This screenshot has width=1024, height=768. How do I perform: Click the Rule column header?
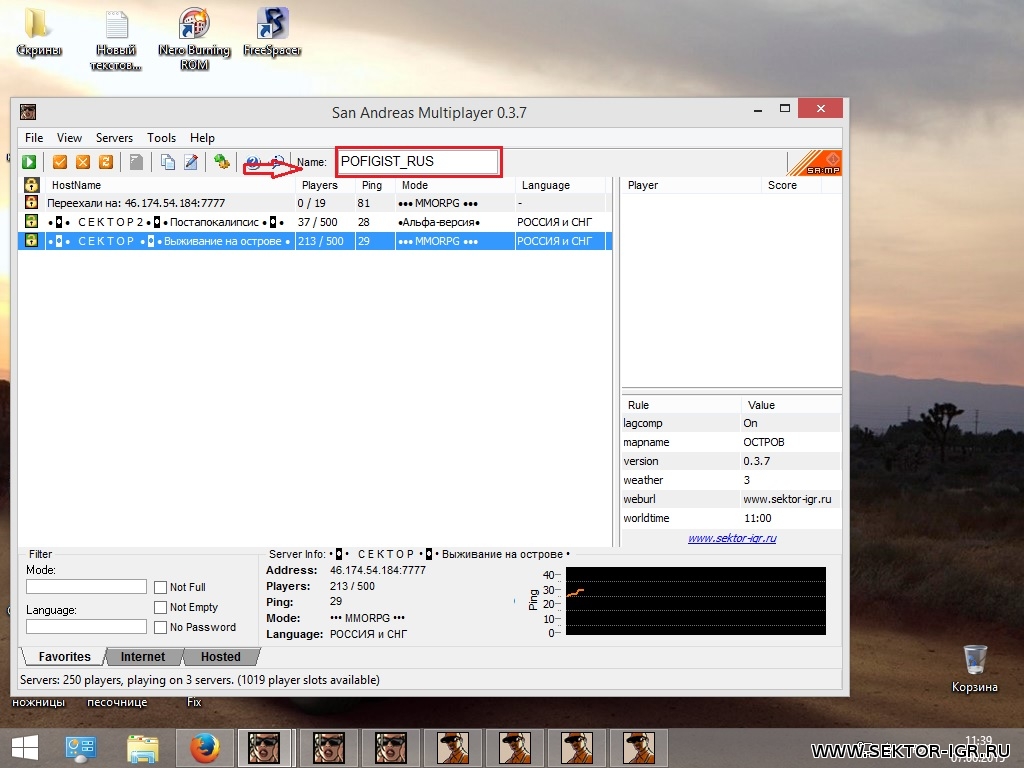coord(681,405)
